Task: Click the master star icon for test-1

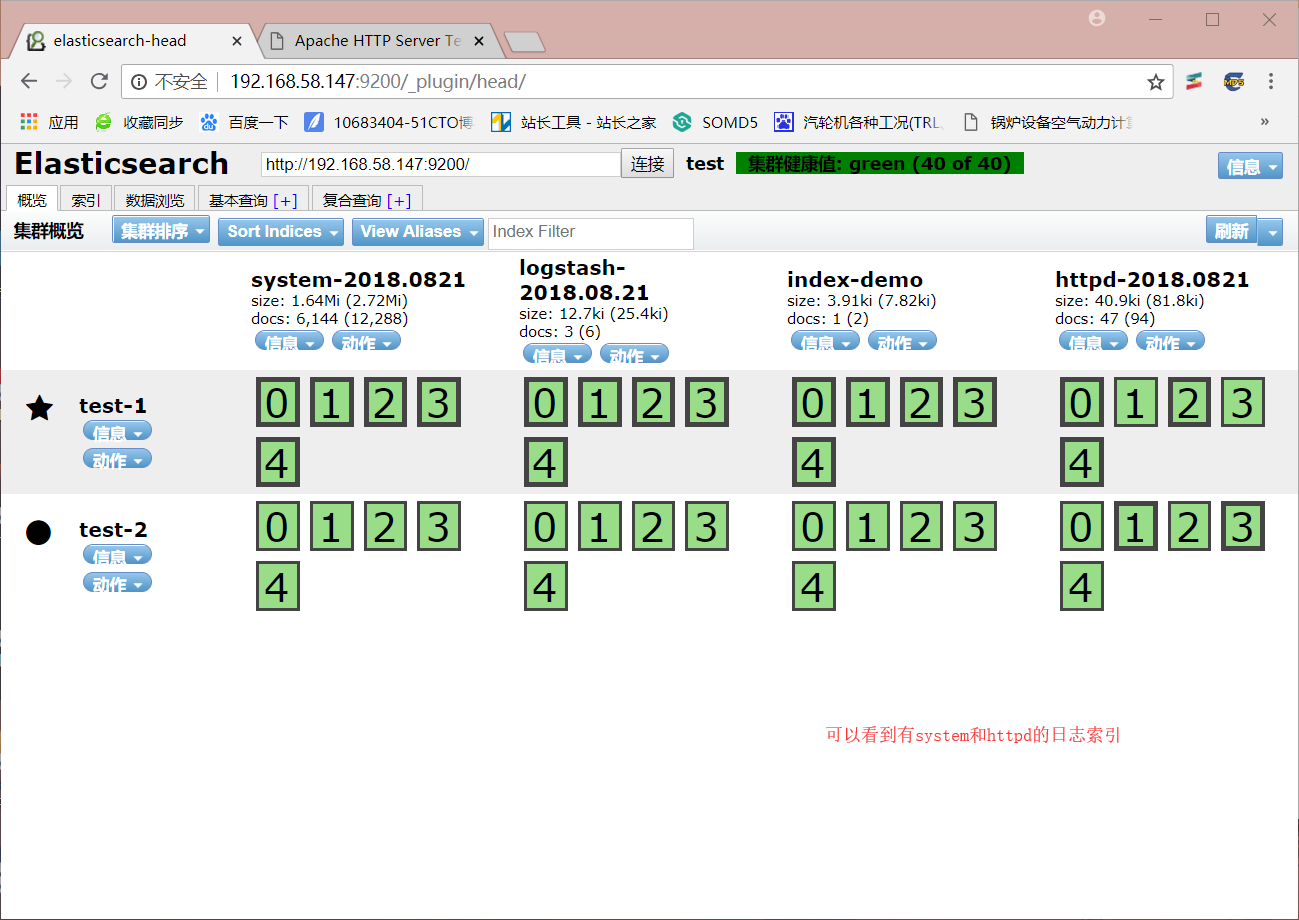Action: pyautogui.click(x=39, y=407)
